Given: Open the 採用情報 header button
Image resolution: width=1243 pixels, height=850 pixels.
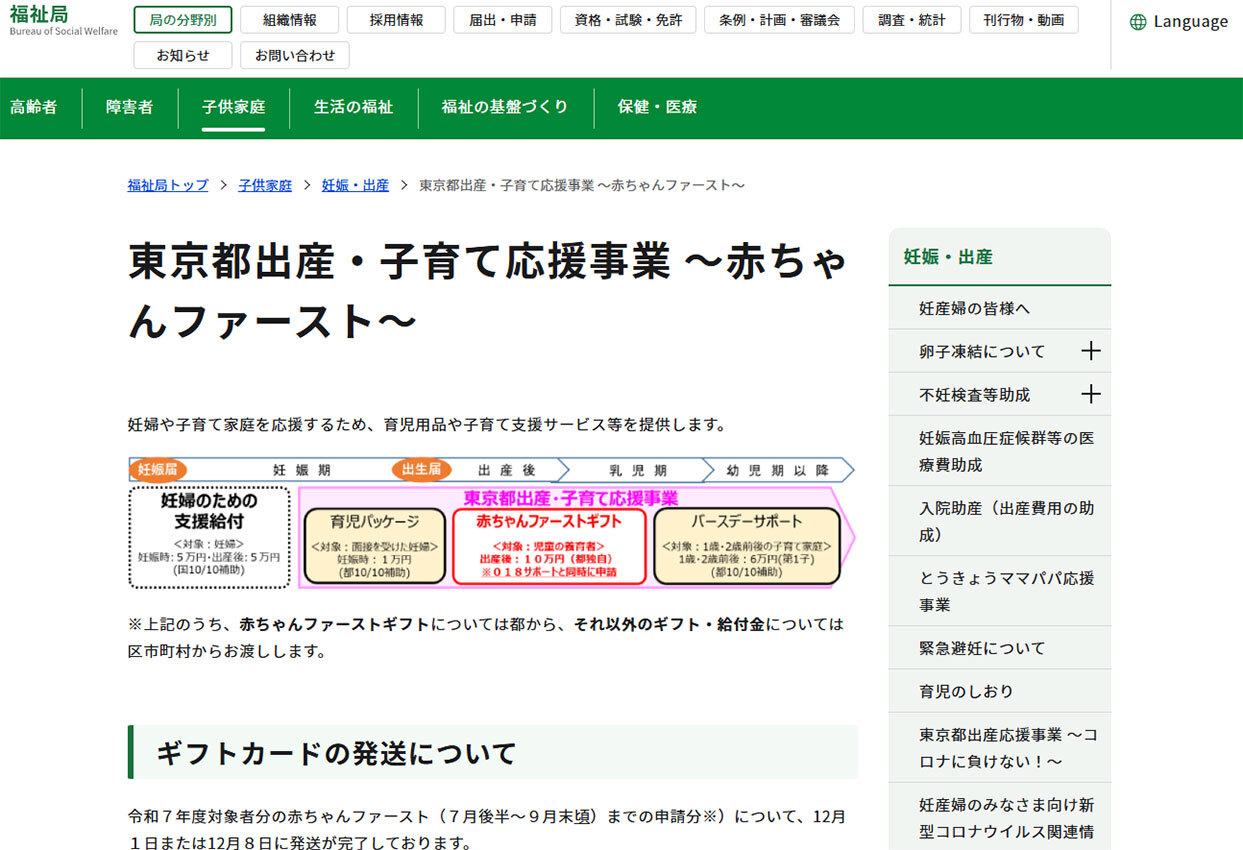Looking at the screenshot, I should coord(396,20).
